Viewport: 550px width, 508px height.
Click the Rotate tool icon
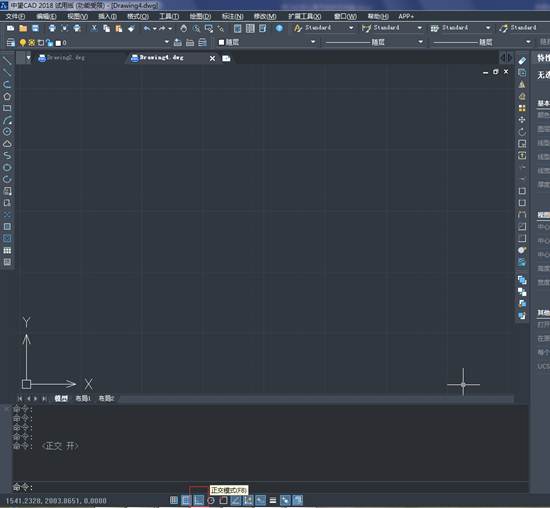[522, 132]
